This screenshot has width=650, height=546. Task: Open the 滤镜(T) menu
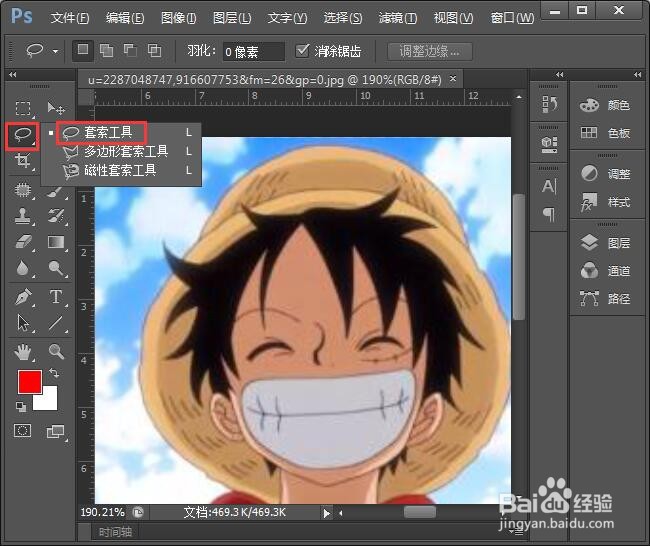[398, 18]
